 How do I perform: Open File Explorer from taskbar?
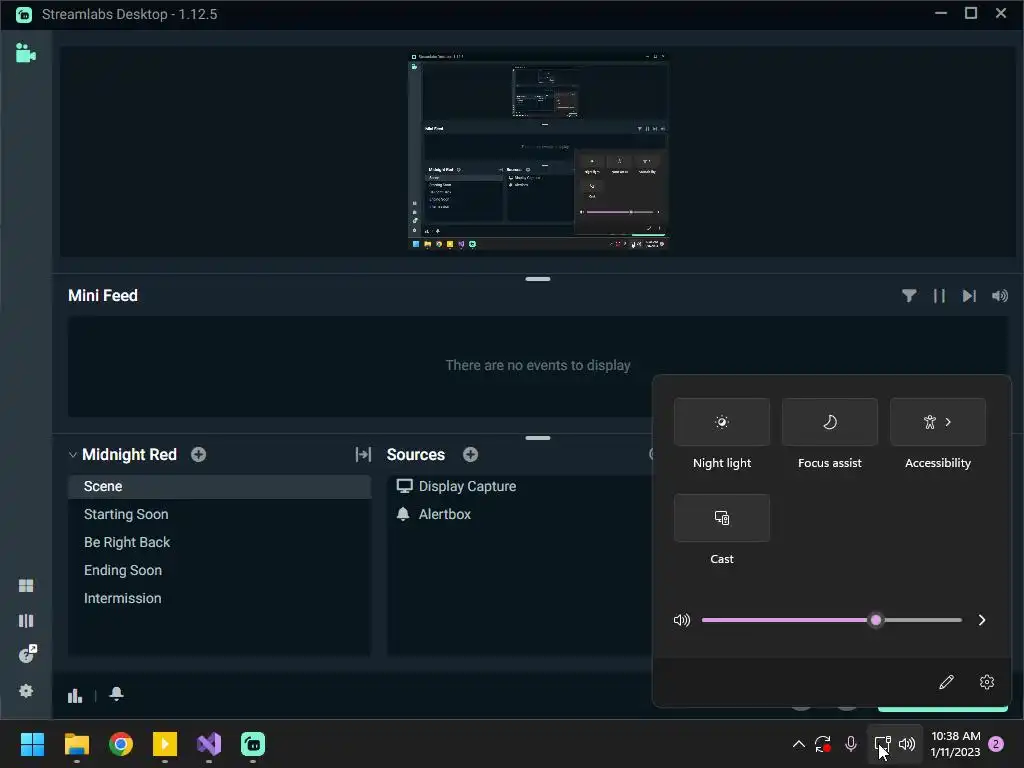76,744
